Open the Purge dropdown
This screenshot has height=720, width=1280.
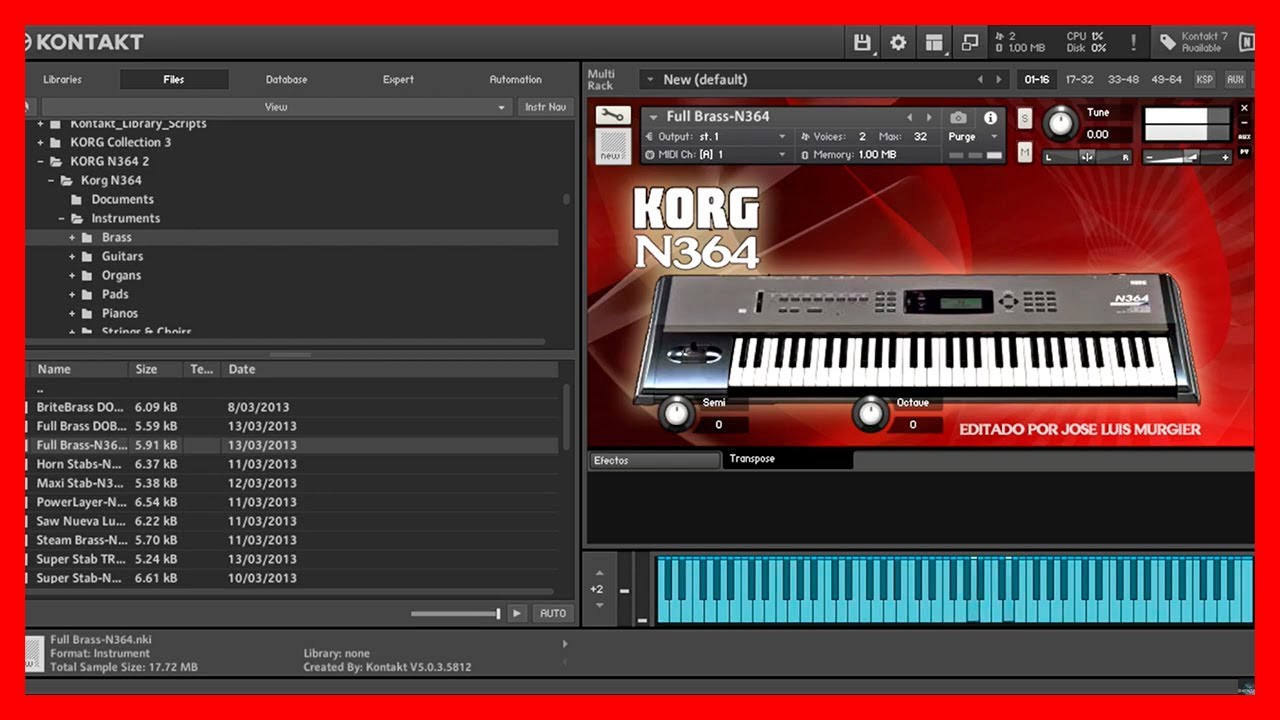tap(972, 137)
